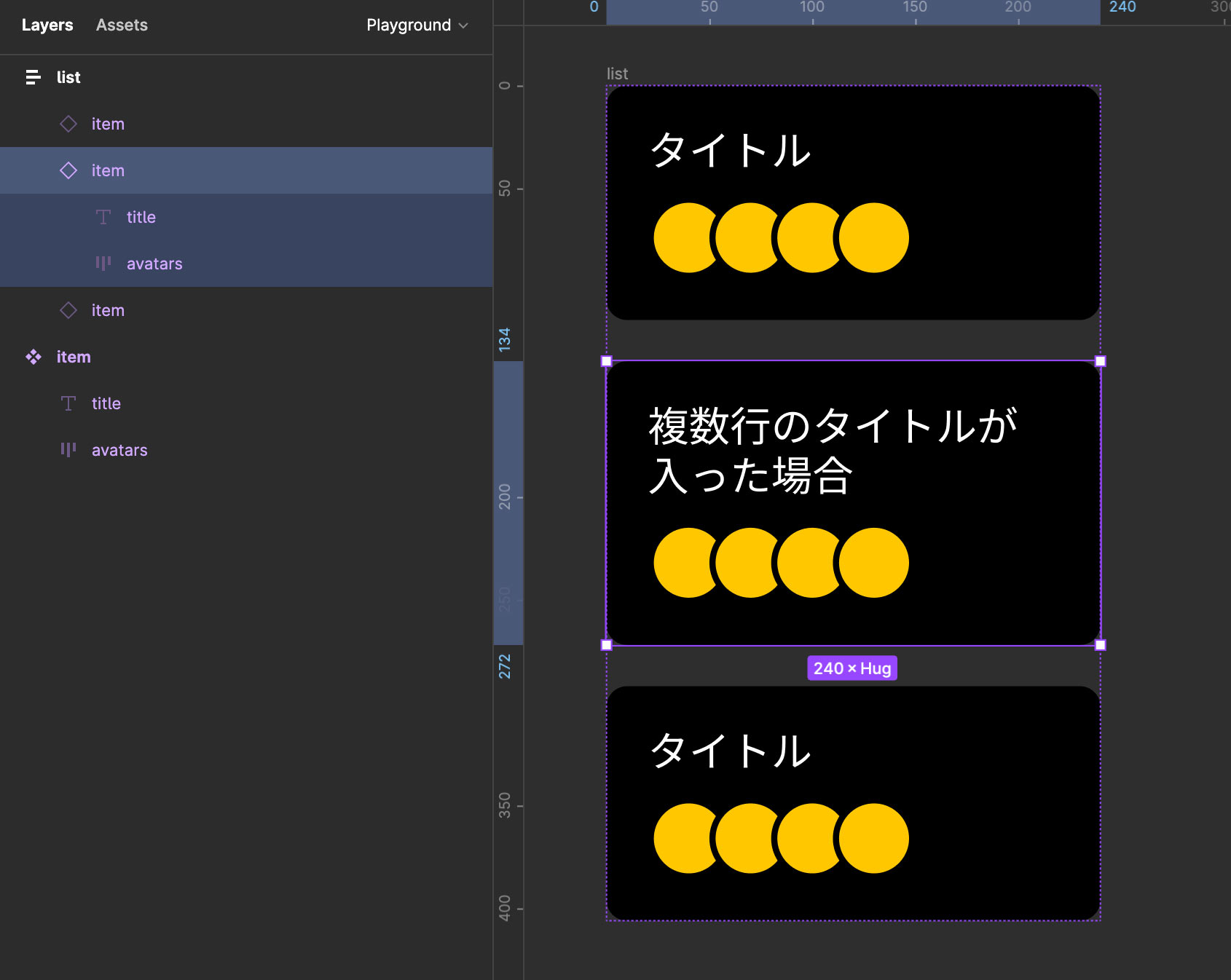Click the first item instance diamond icon

tap(68, 124)
